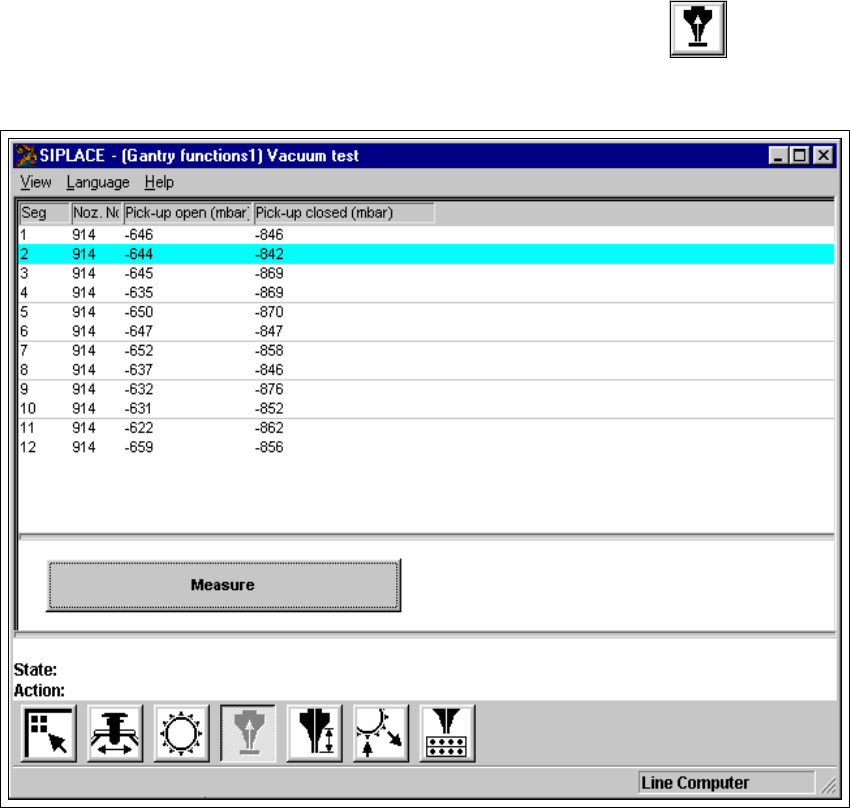The height and width of the screenshot is (808, 850).
Task: Select segment row 6
Action: (426, 331)
